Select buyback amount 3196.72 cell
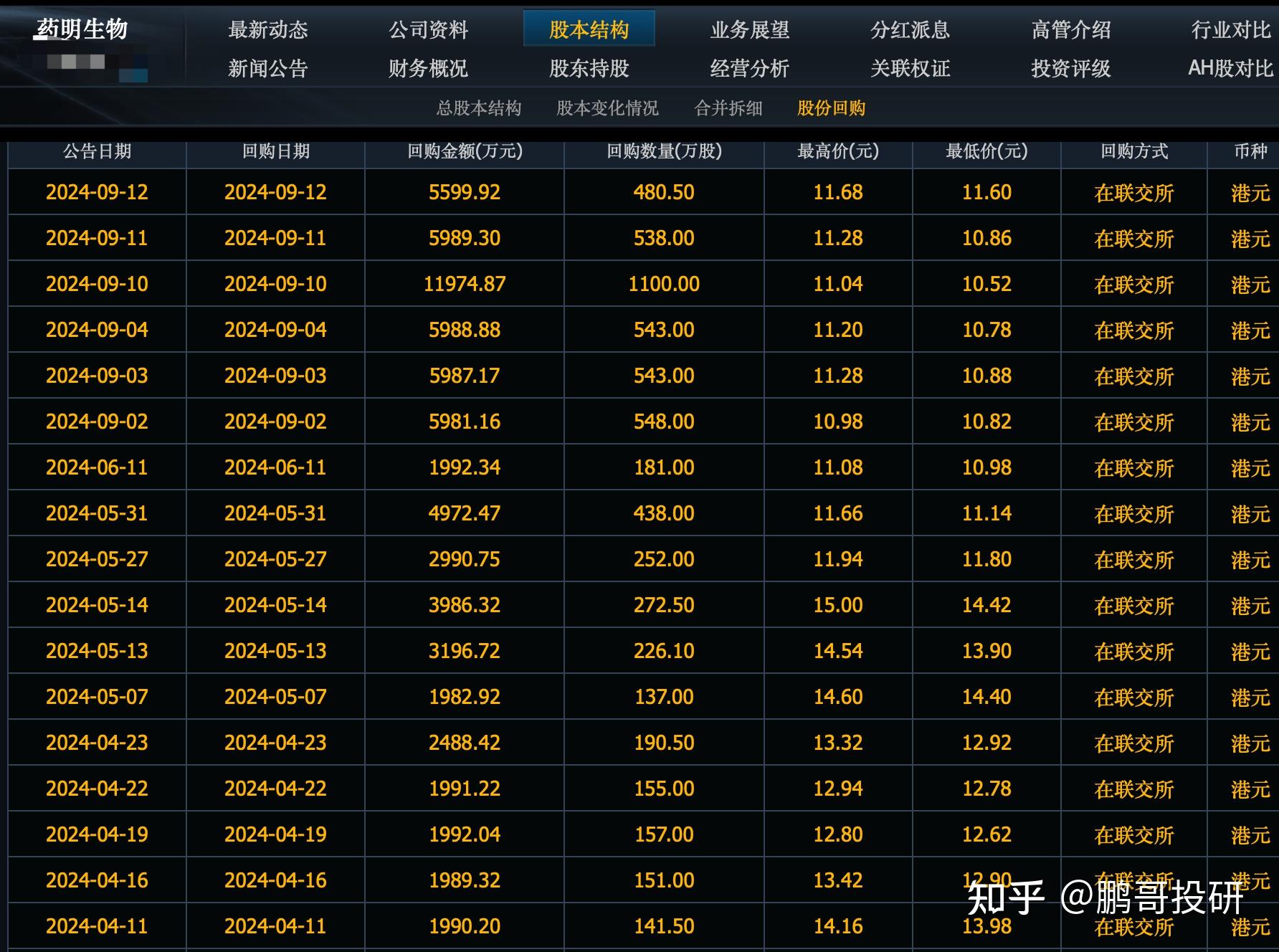Viewport: 1279px width, 952px height. (465, 651)
